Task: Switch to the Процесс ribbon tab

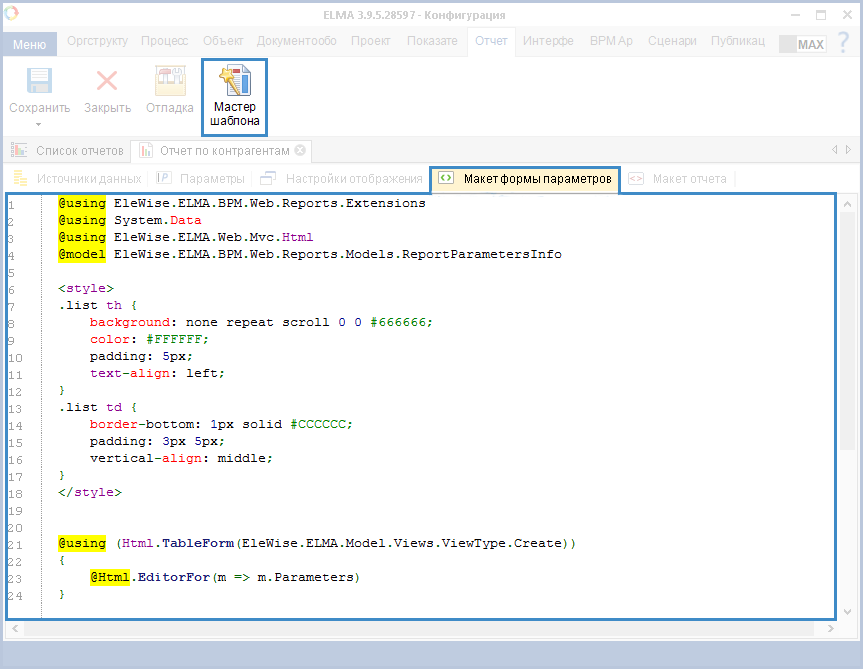Action: pyautogui.click(x=165, y=41)
